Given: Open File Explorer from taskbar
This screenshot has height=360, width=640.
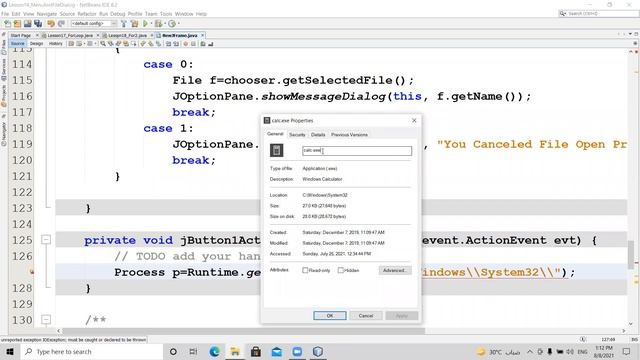Looking at the screenshot, I should click(x=235, y=351).
